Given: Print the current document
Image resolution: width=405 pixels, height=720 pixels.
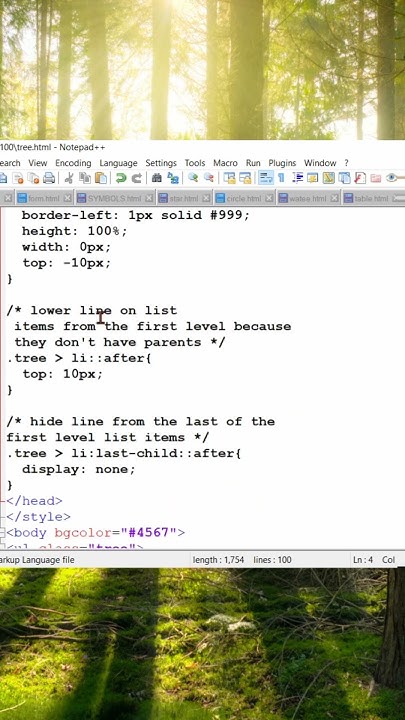Looking at the screenshot, I should coord(49,178).
